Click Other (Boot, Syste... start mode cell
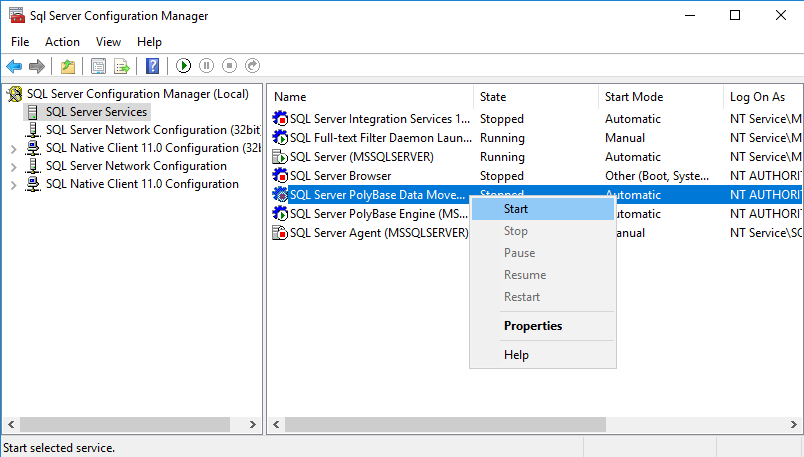Screen dimensions: 804x457 657,175
